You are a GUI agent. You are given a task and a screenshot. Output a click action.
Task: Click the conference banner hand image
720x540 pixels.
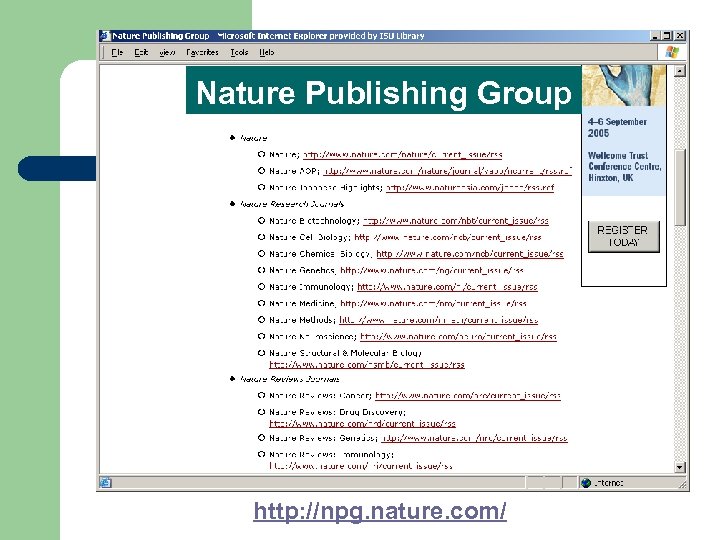pos(624,86)
